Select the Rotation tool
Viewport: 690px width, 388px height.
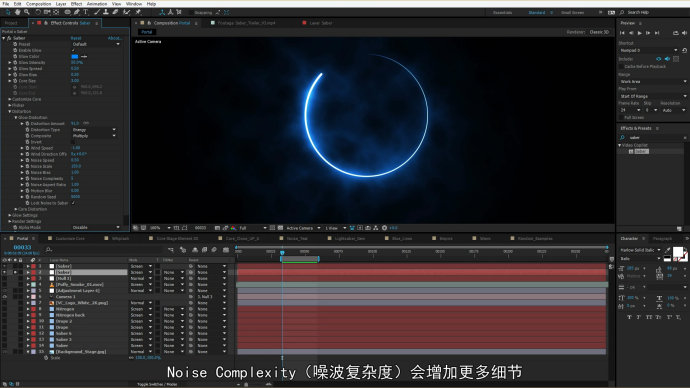click(x=38, y=12)
